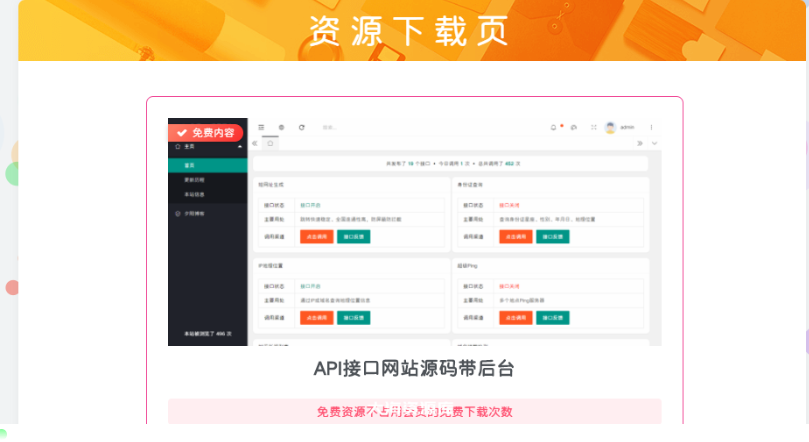Click the orange 点击调用 button under IP地理位置
The height and width of the screenshot is (442, 809).
coord(317,318)
